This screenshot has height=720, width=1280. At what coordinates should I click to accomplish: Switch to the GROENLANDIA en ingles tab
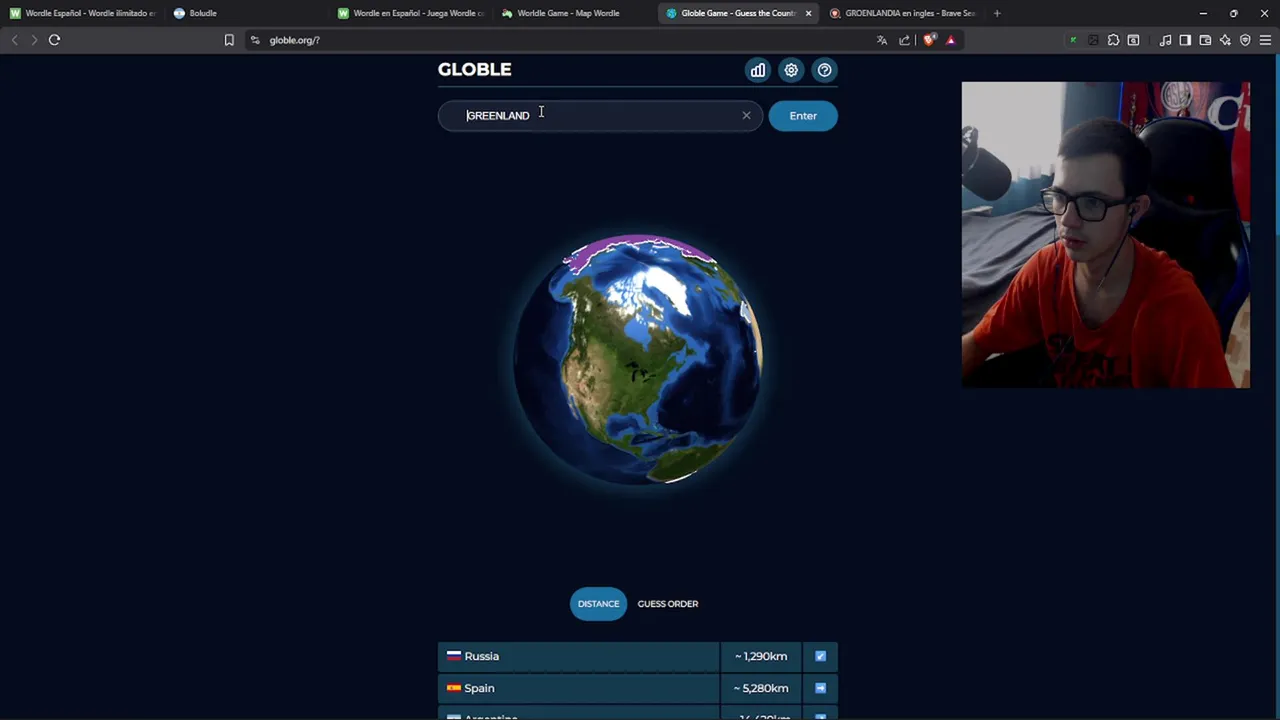click(902, 13)
